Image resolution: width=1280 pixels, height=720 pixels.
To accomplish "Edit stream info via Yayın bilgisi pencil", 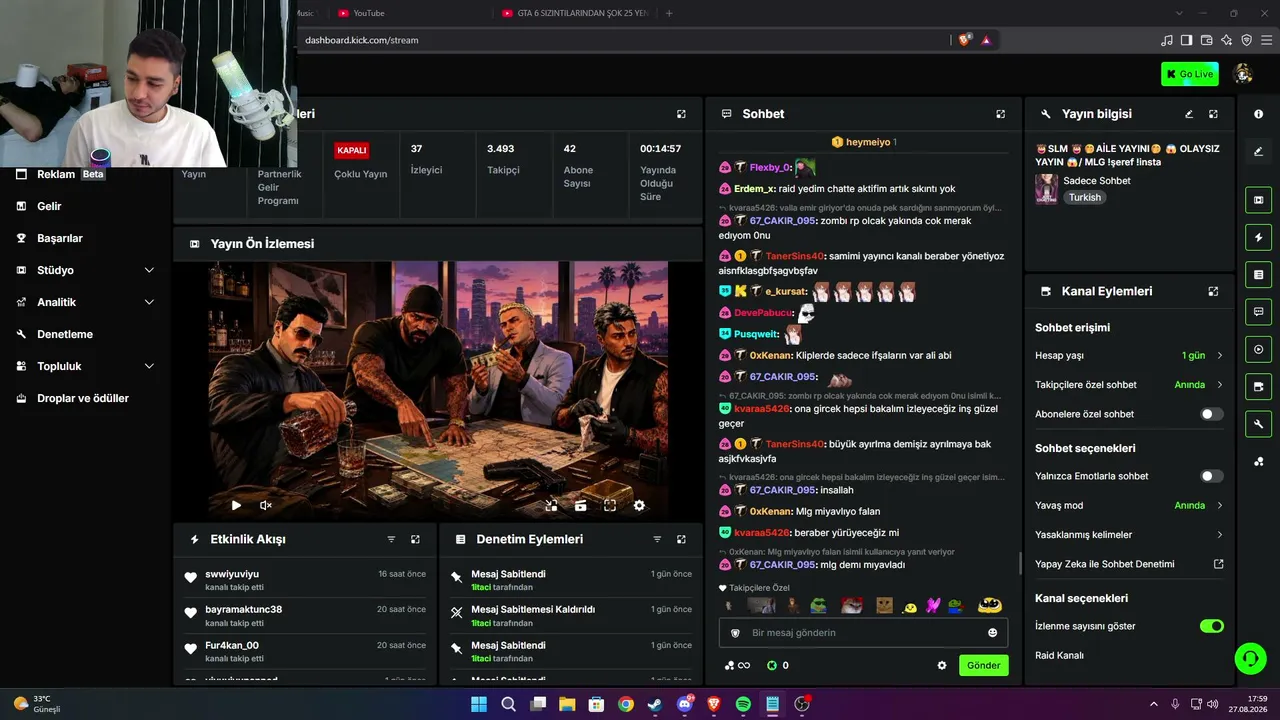I will (1189, 114).
